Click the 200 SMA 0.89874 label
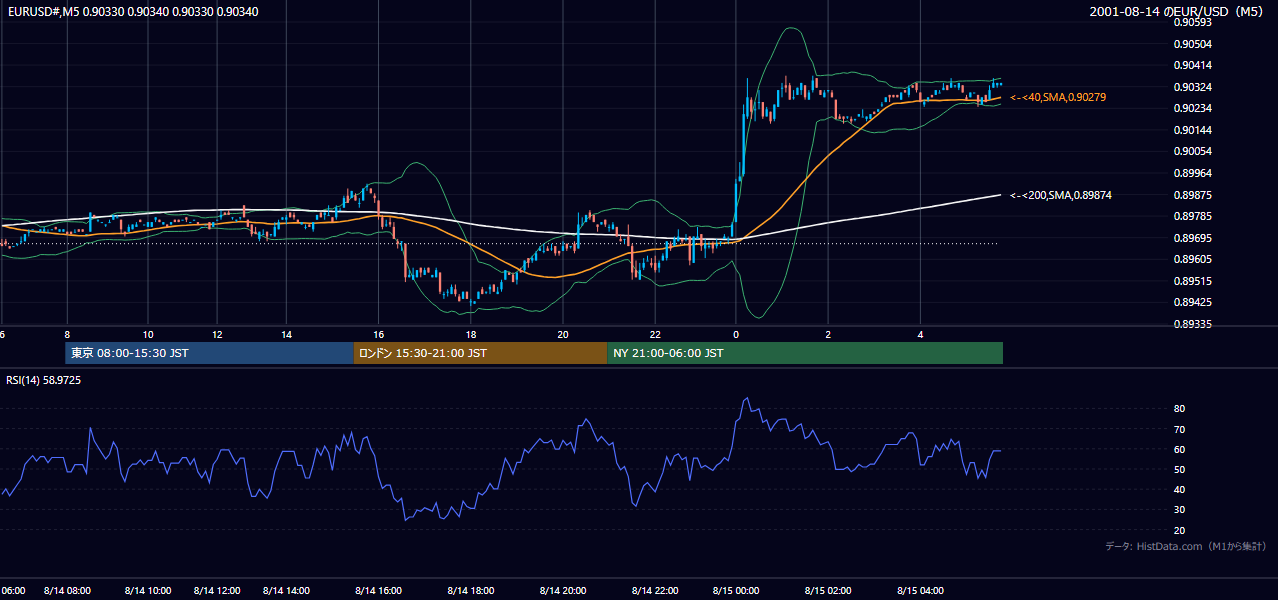Screen dimensions: 1278x600 click(1060, 195)
